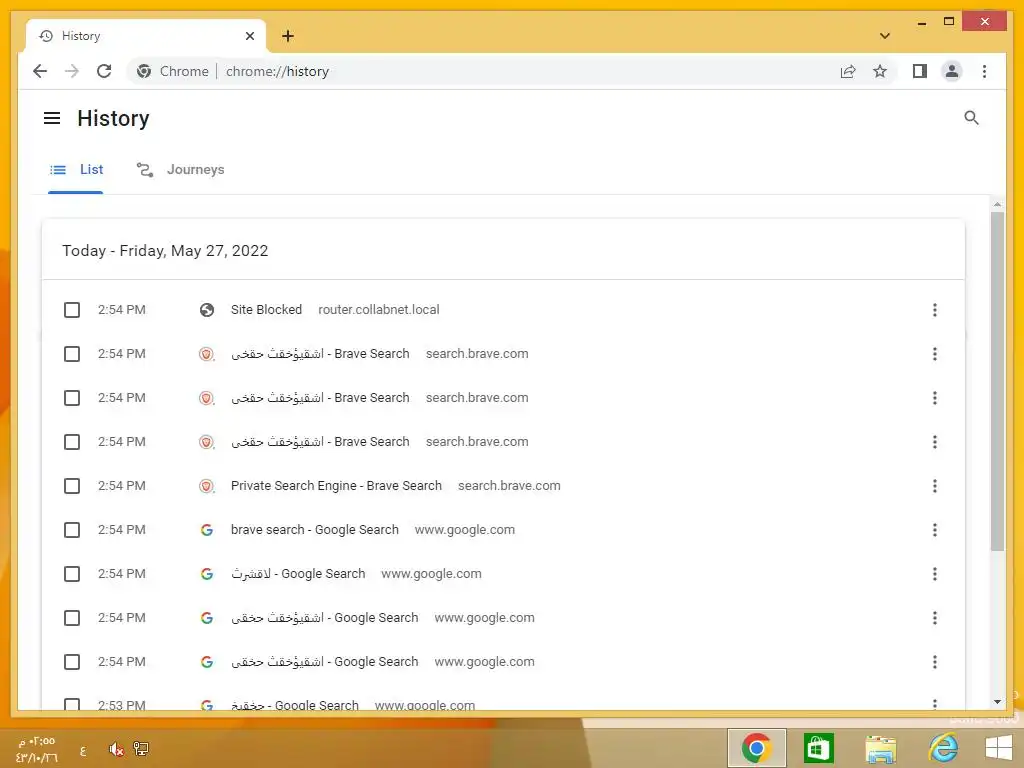Click Google favicon beside 'لاقشرث' entry

pyautogui.click(x=206, y=574)
